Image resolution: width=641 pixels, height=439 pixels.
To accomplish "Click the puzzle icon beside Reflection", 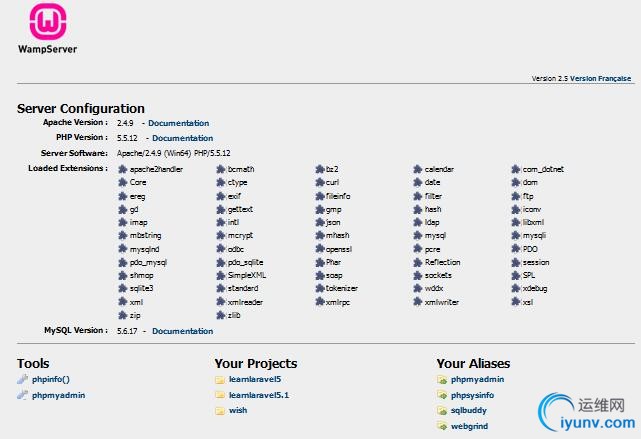I will (x=417, y=262).
